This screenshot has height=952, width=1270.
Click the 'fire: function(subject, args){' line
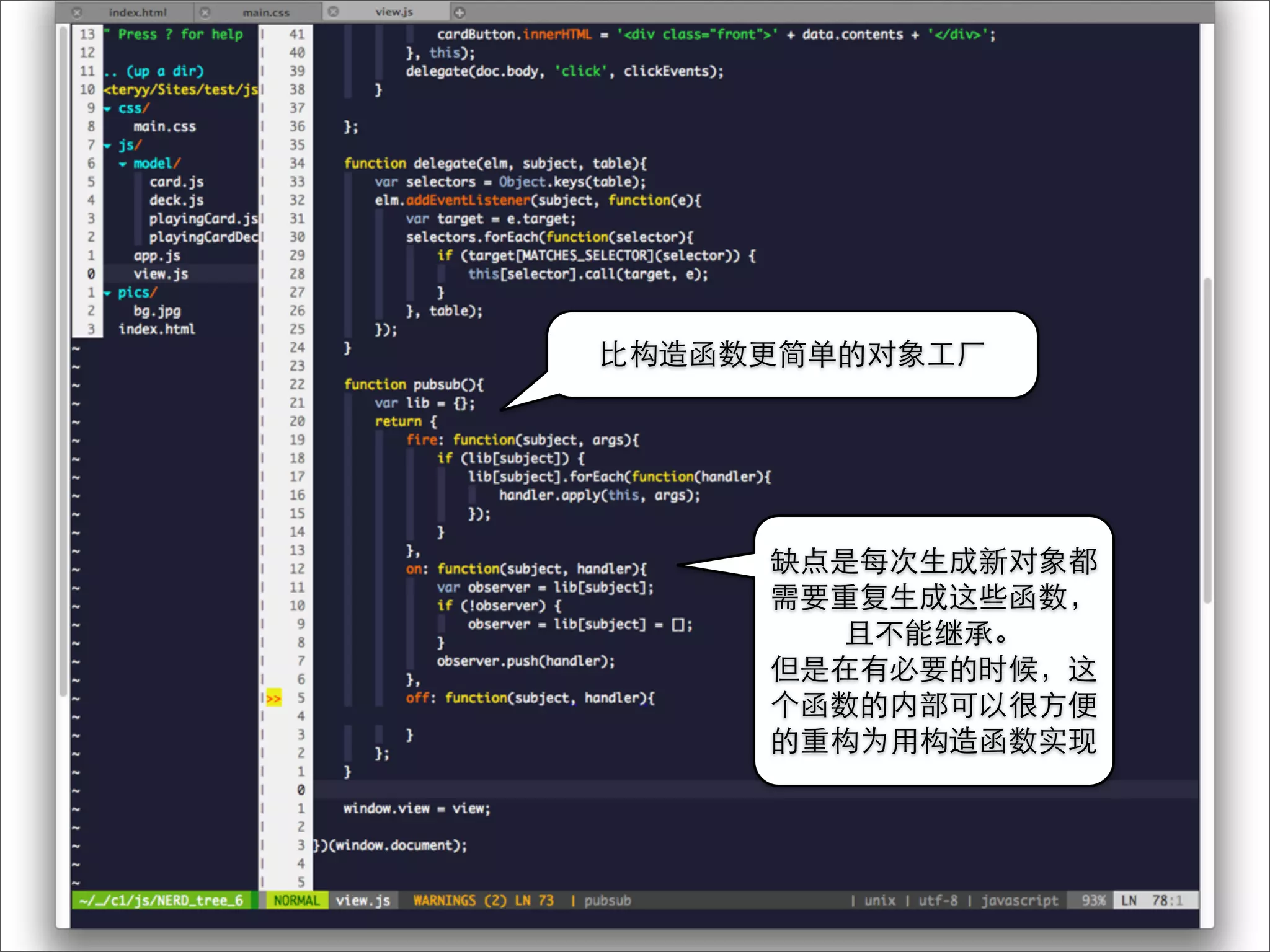522,439
